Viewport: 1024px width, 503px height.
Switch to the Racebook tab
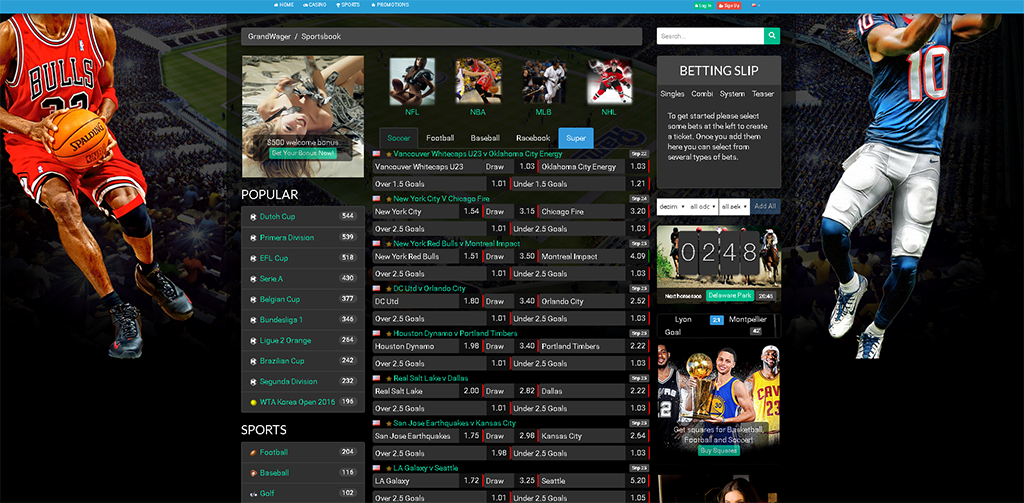[x=533, y=138]
